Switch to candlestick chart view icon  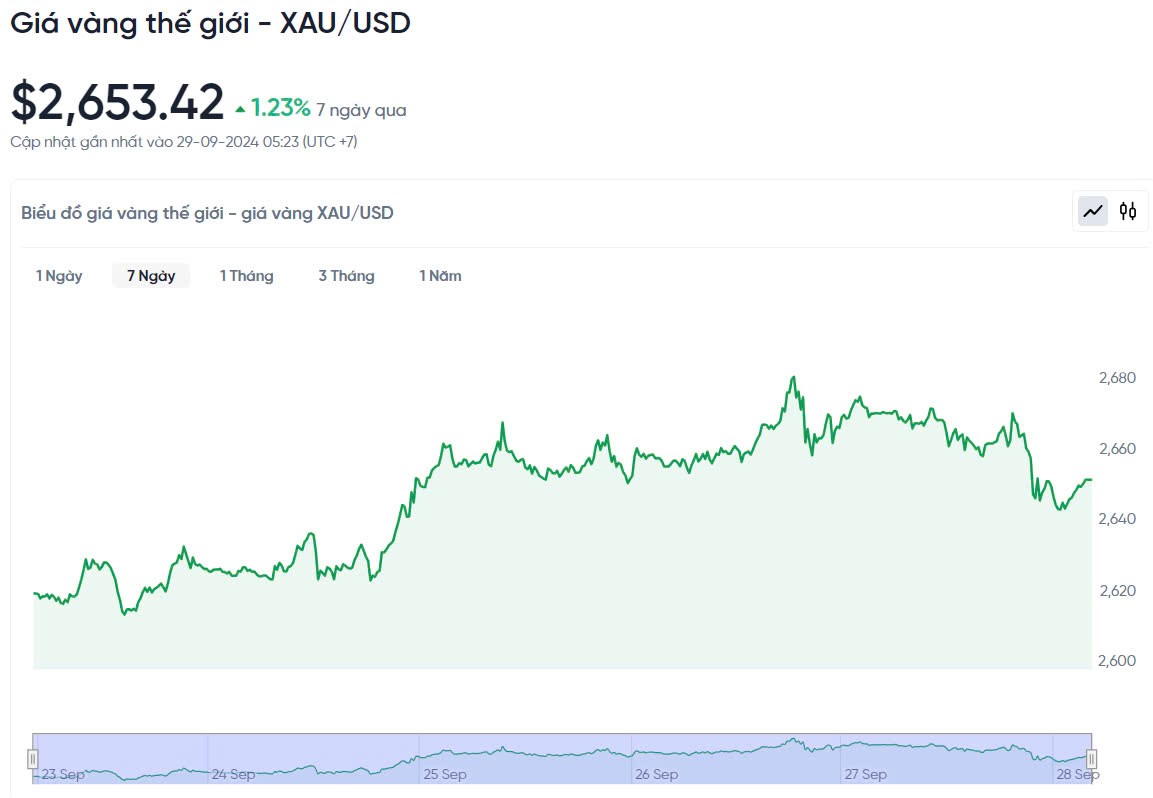pyautogui.click(x=1128, y=211)
